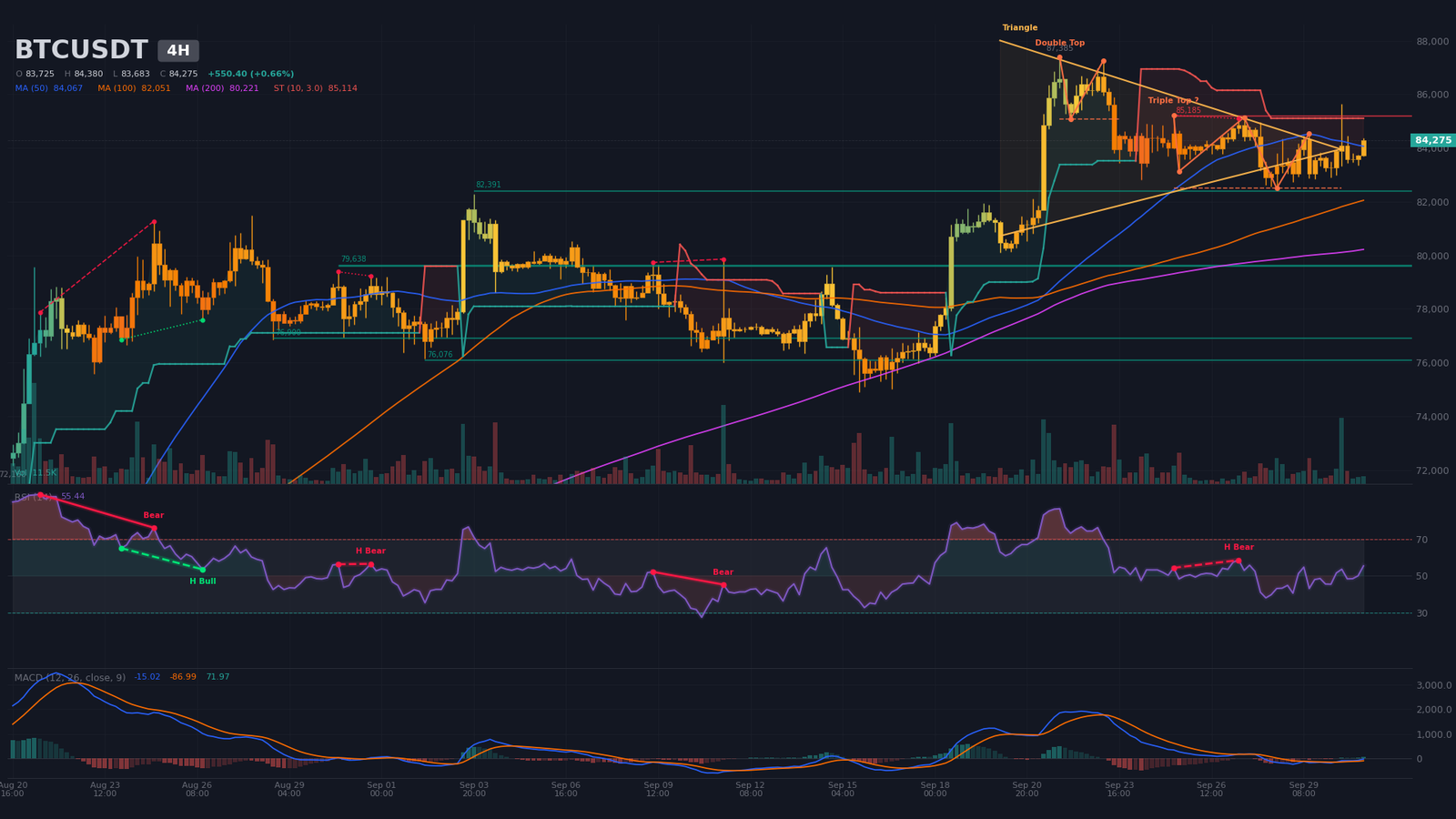Click the Aug 29 04:00 time axis label
The width and height of the screenshot is (1456, 819).
click(x=289, y=789)
